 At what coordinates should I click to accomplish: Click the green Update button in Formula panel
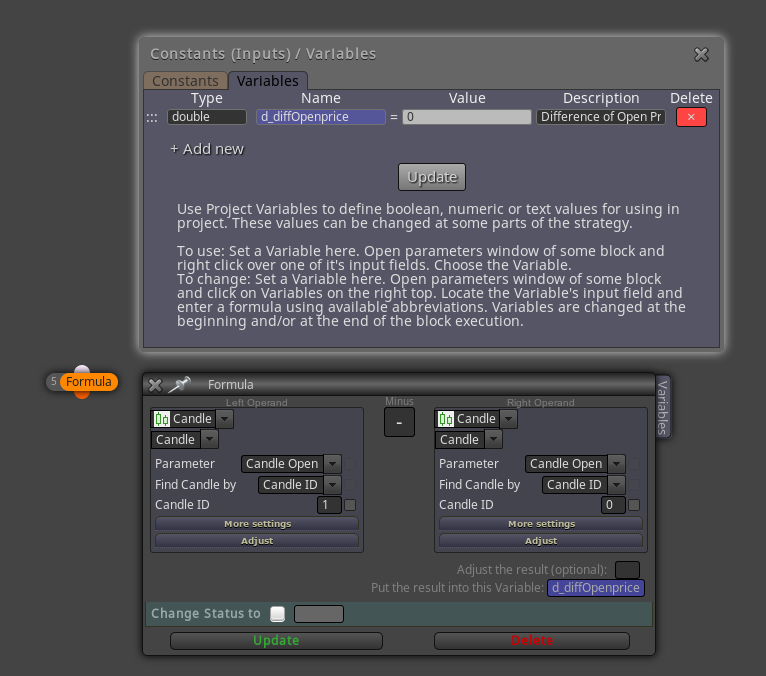tap(276, 640)
